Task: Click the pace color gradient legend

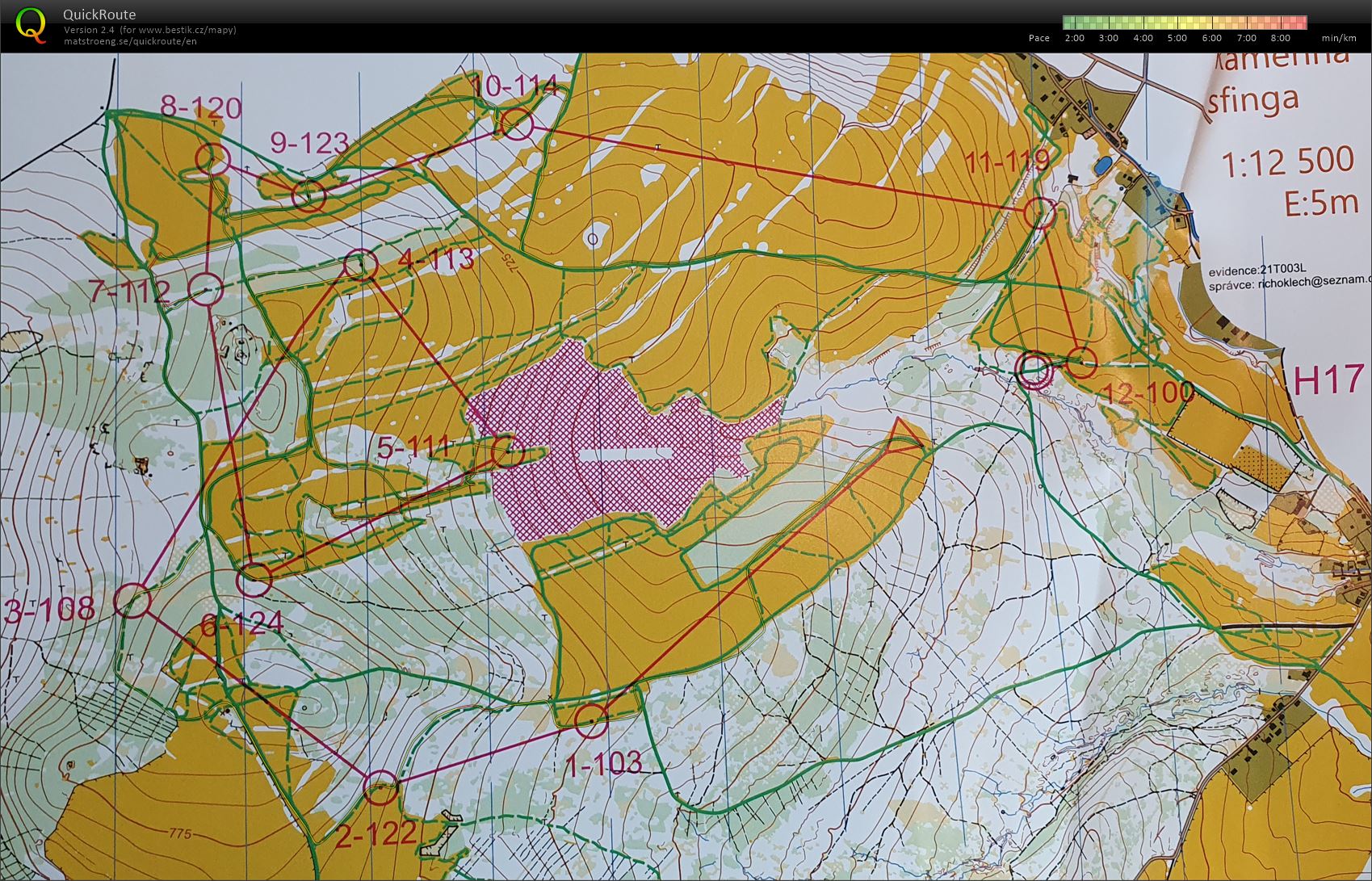Action: click(1185, 23)
